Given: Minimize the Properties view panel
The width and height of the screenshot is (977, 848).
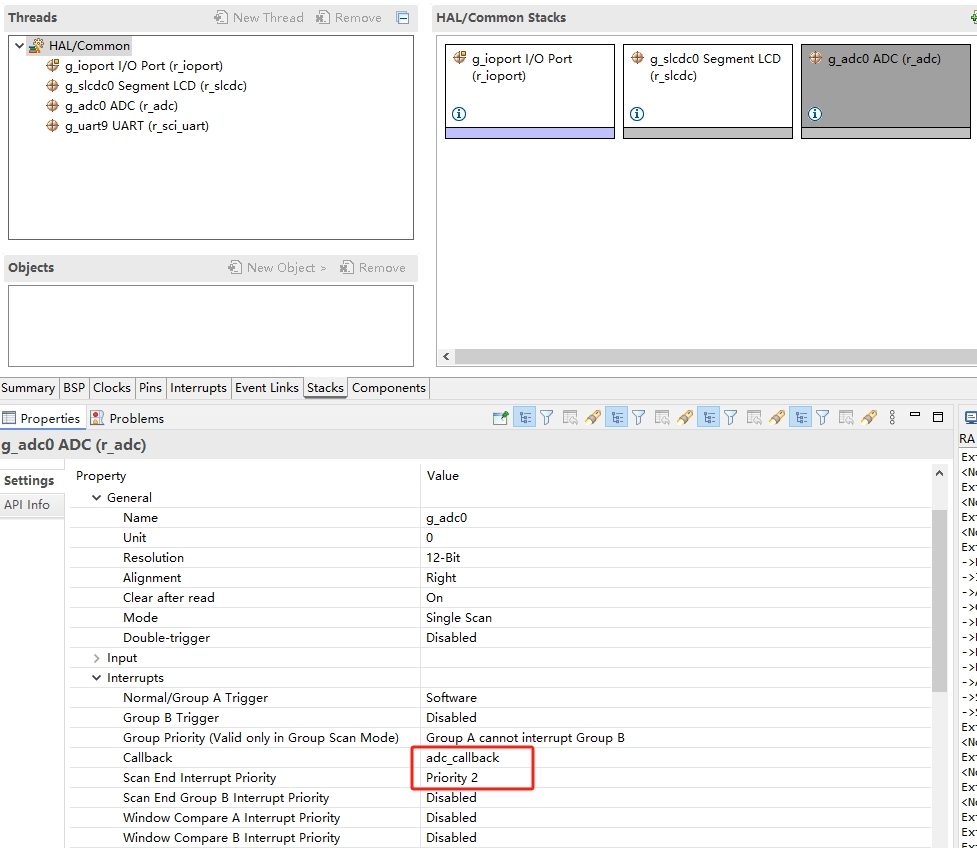Looking at the screenshot, I should click(x=915, y=415).
